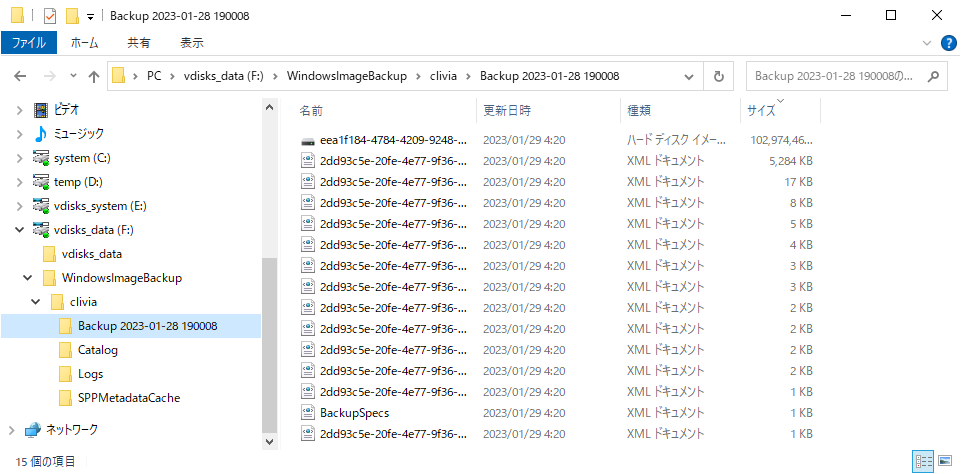Open address bar history dropdown

point(689,77)
